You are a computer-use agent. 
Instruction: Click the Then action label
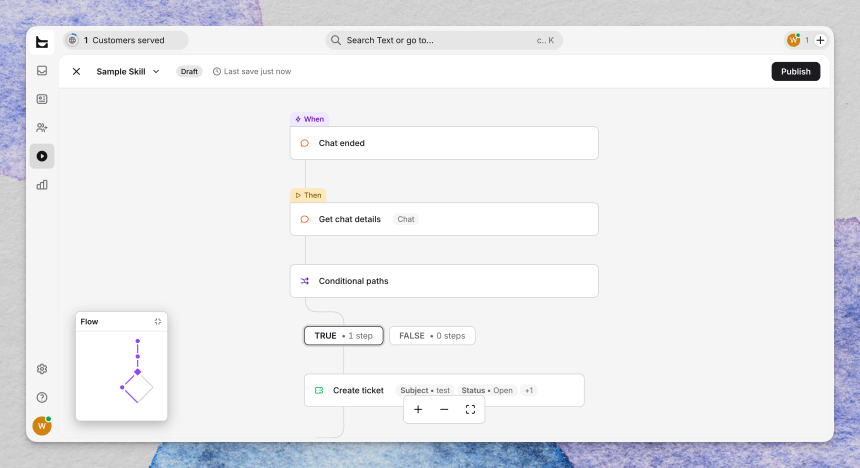point(308,195)
